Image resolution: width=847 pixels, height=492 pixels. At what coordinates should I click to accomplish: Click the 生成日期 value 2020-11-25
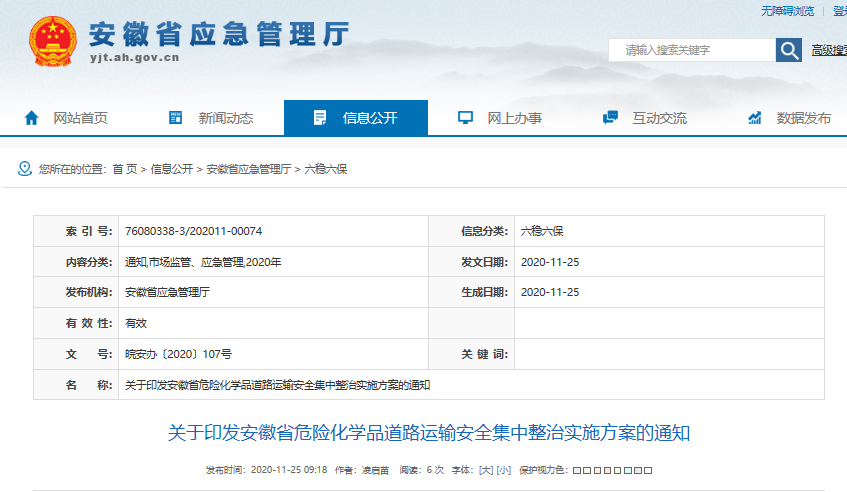pos(550,292)
